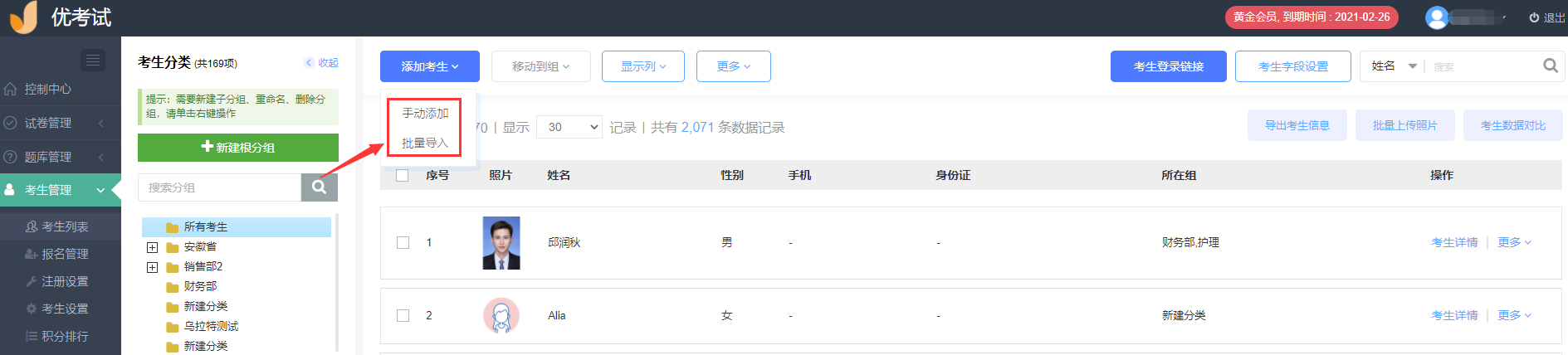Viewport: 1568px width, 355px height.
Task: Collapse the 考生管理 sidebar section
Action: [x=61, y=190]
